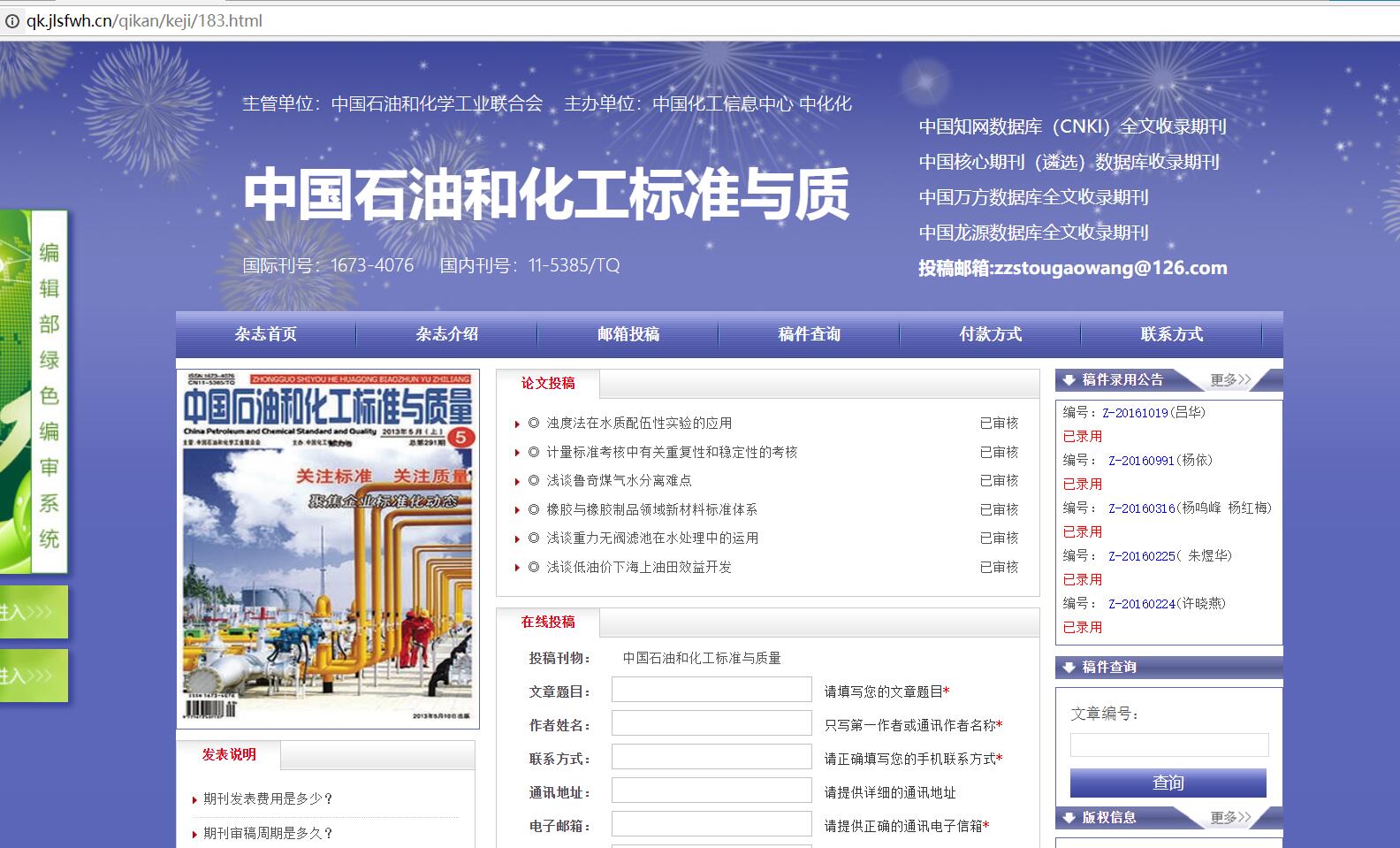Click hint 请提供详细的通讯地址
This screenshot has height=848, width=1400.
[890, 792]
